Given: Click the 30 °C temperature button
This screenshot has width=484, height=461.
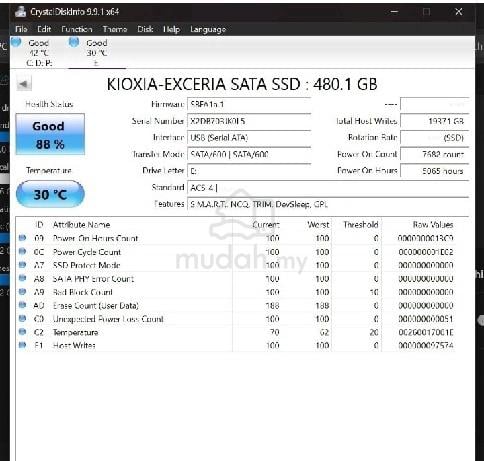Looking at the screenshot, I should [x=50, y=194].
